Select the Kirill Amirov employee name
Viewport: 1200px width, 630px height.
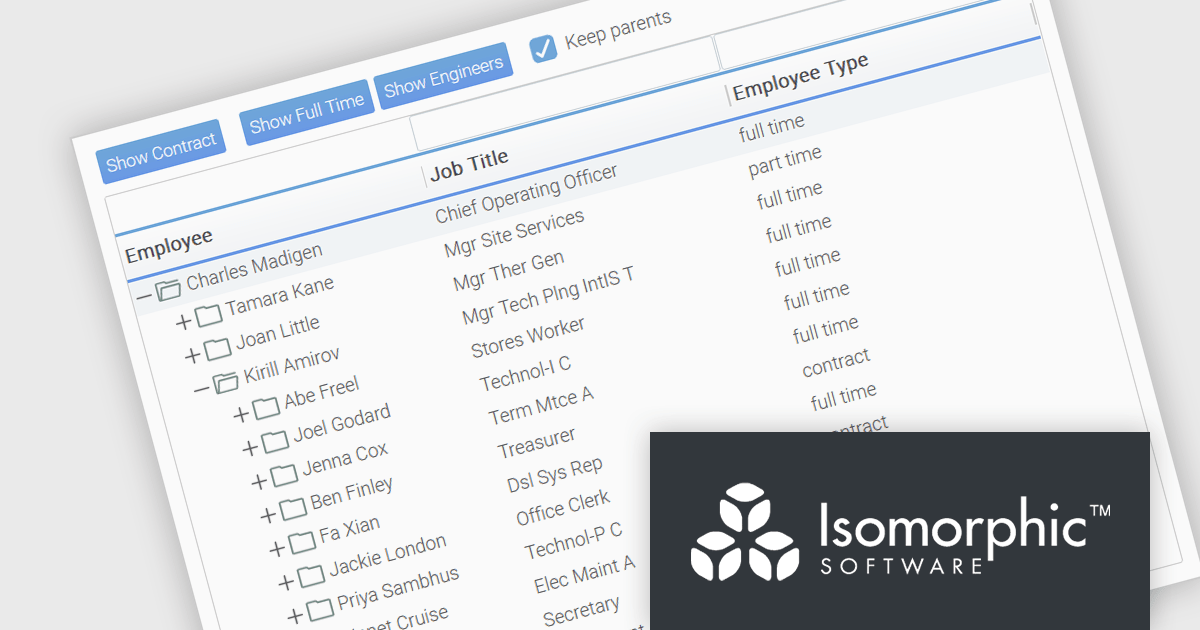point(292,366)
